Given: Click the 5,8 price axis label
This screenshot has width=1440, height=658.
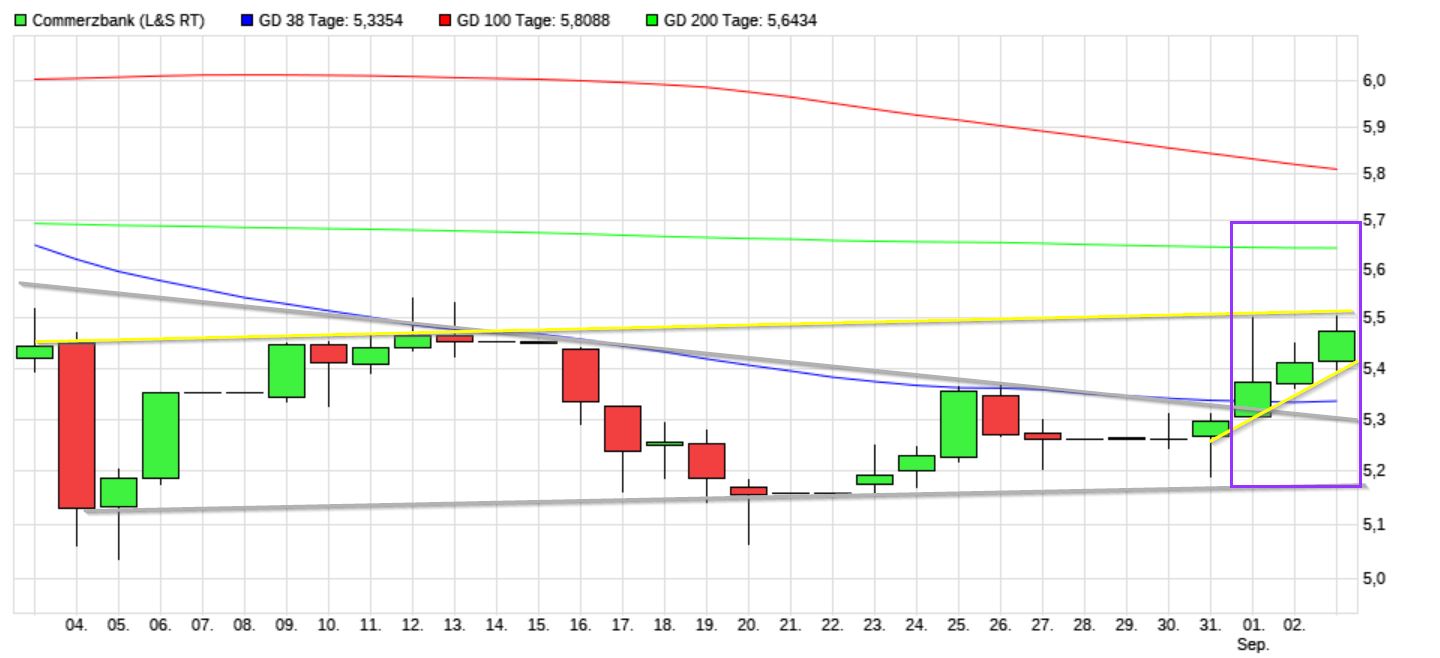Looking at the screenshot, I should (1376, 174).
